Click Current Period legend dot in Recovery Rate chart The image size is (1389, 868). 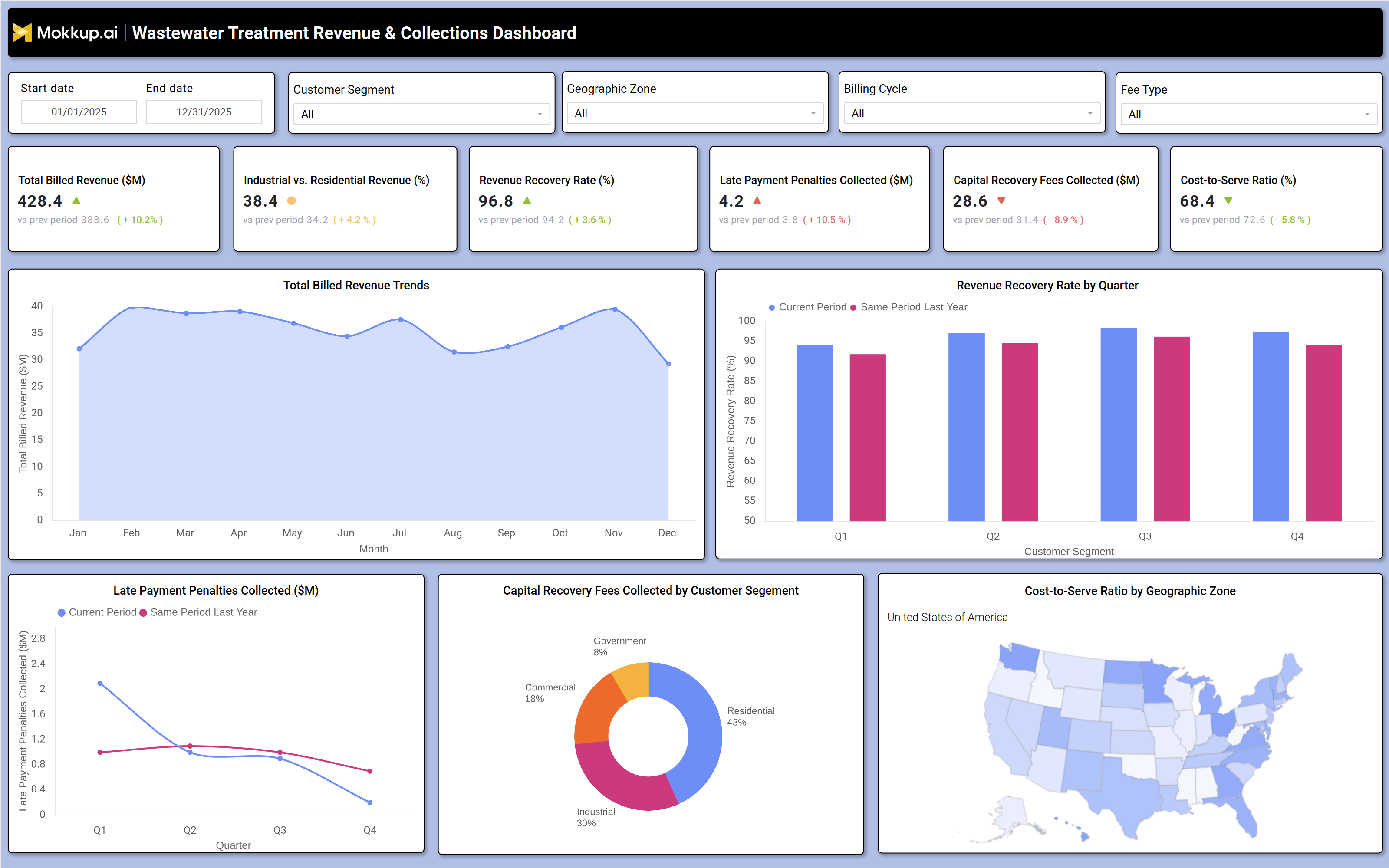[772, 308]
